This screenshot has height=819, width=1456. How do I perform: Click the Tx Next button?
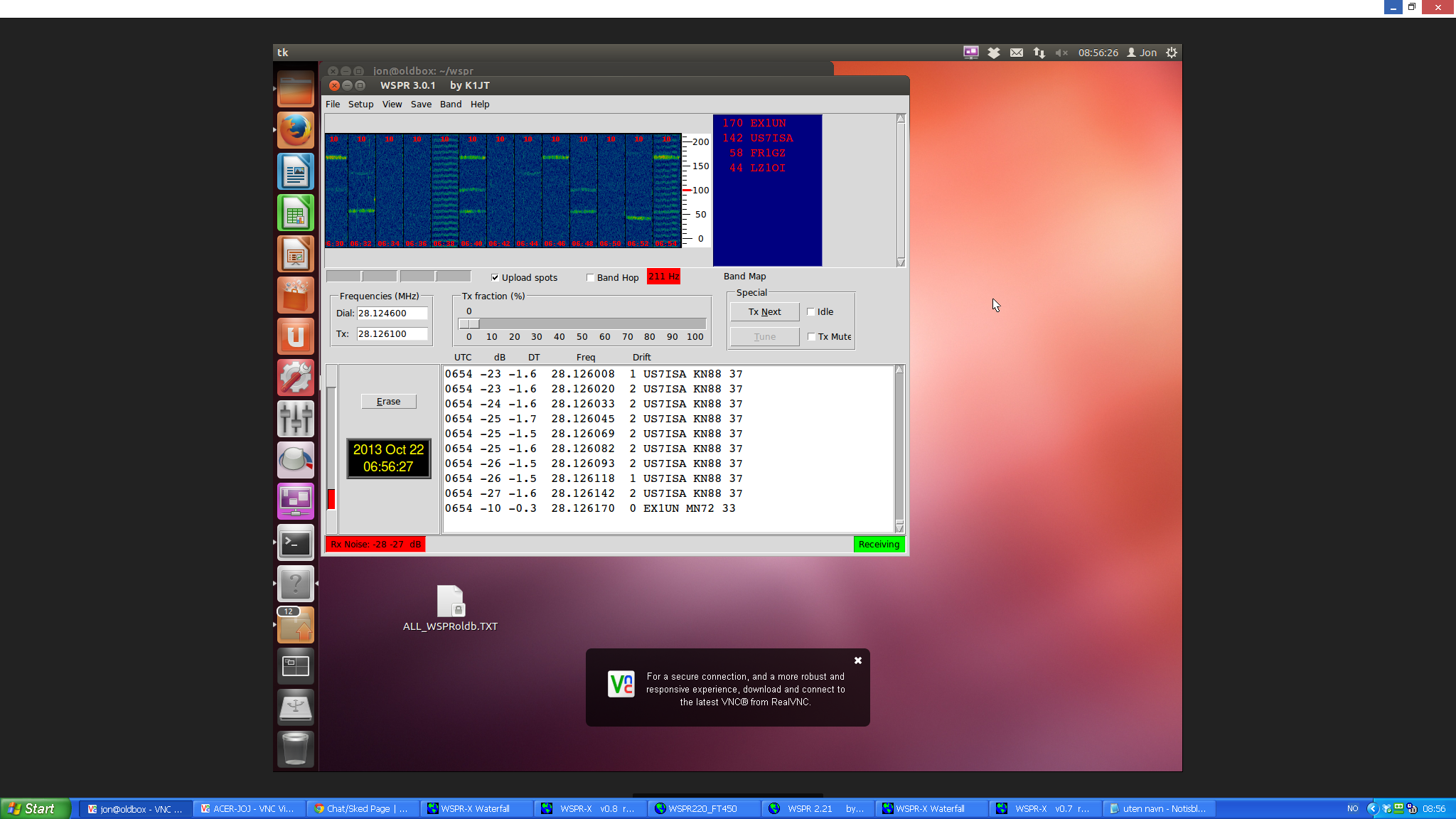[764, 312]
